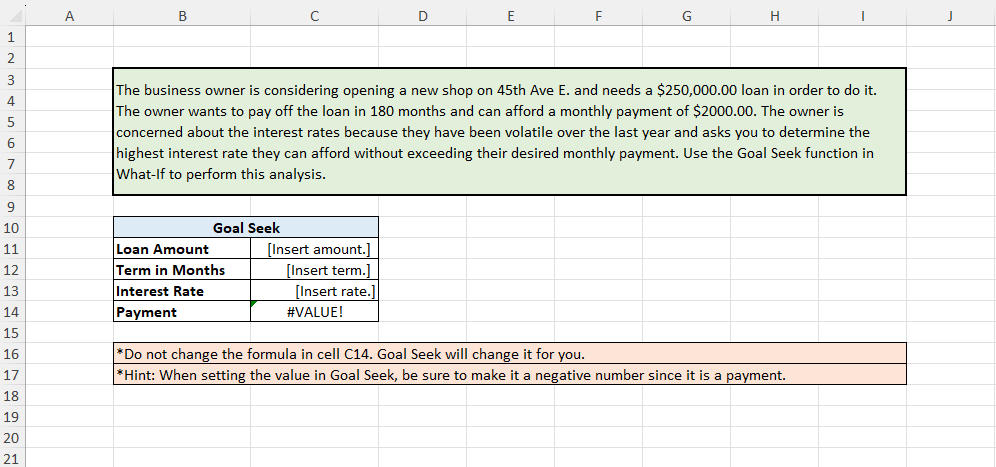Select column C header
Image resolution: width=996 pixels, height=467 pixels.
click(314, 17)
